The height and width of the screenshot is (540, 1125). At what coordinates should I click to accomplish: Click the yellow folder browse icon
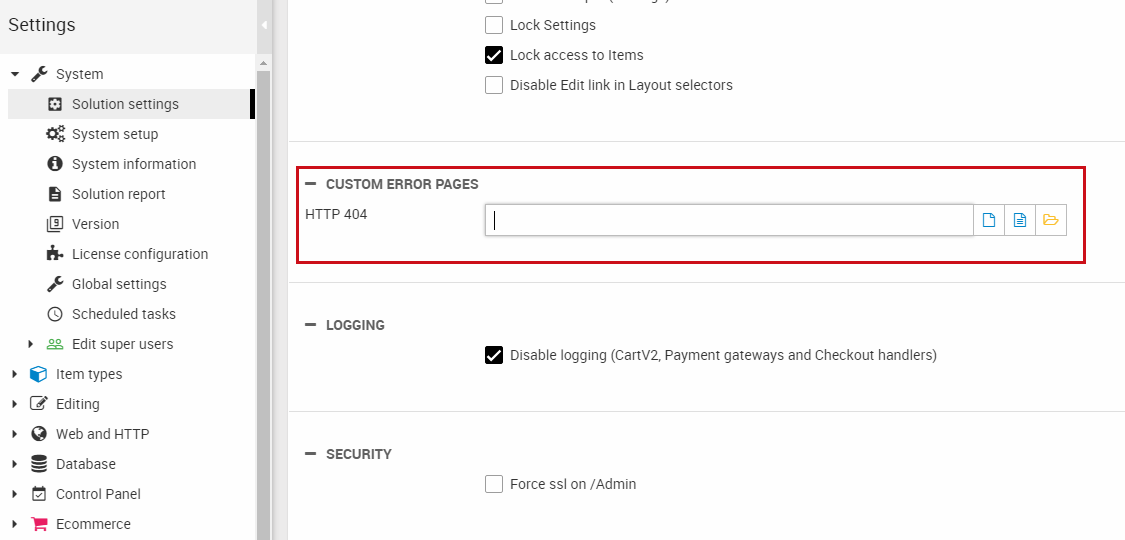pyautogui.click(x=1051, y=220)
